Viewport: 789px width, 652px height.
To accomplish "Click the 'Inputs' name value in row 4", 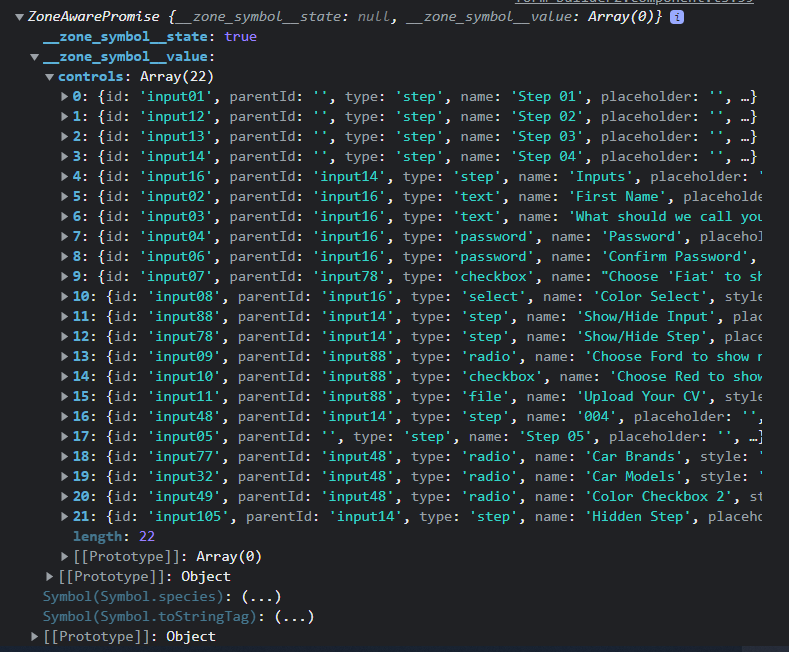I will 600,177.
